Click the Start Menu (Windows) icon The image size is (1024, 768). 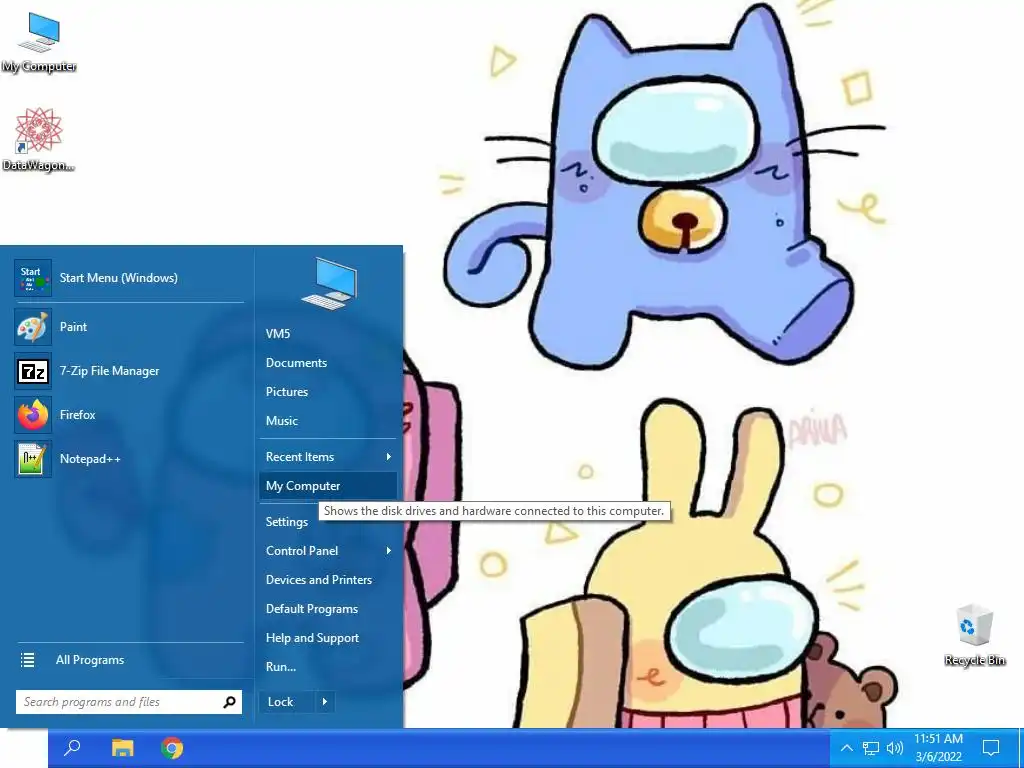[33, 278]
